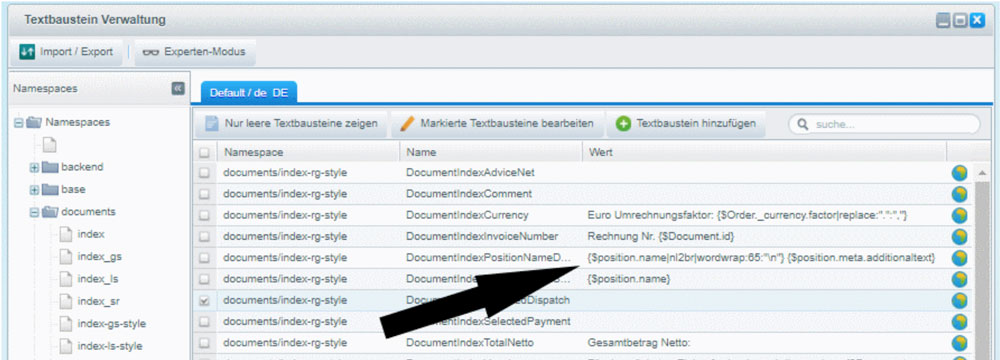Click the {$position.name|nl2br|wordwrap value cell

coord(764,258)
